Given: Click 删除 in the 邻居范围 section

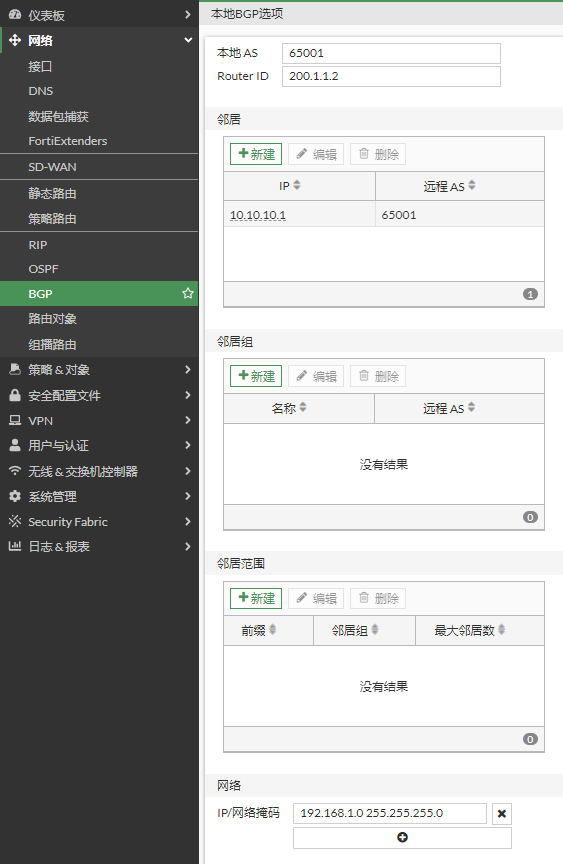Looking at the screenshot, I should [x=378, y=598].
